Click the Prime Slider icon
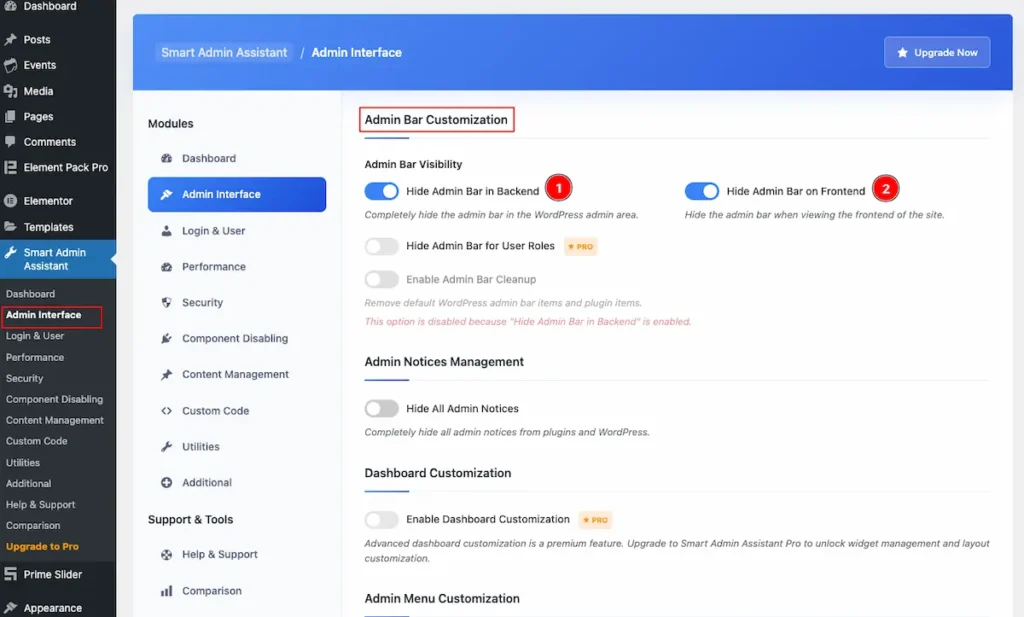The image size is (1024, 617). tap(10, 574)
